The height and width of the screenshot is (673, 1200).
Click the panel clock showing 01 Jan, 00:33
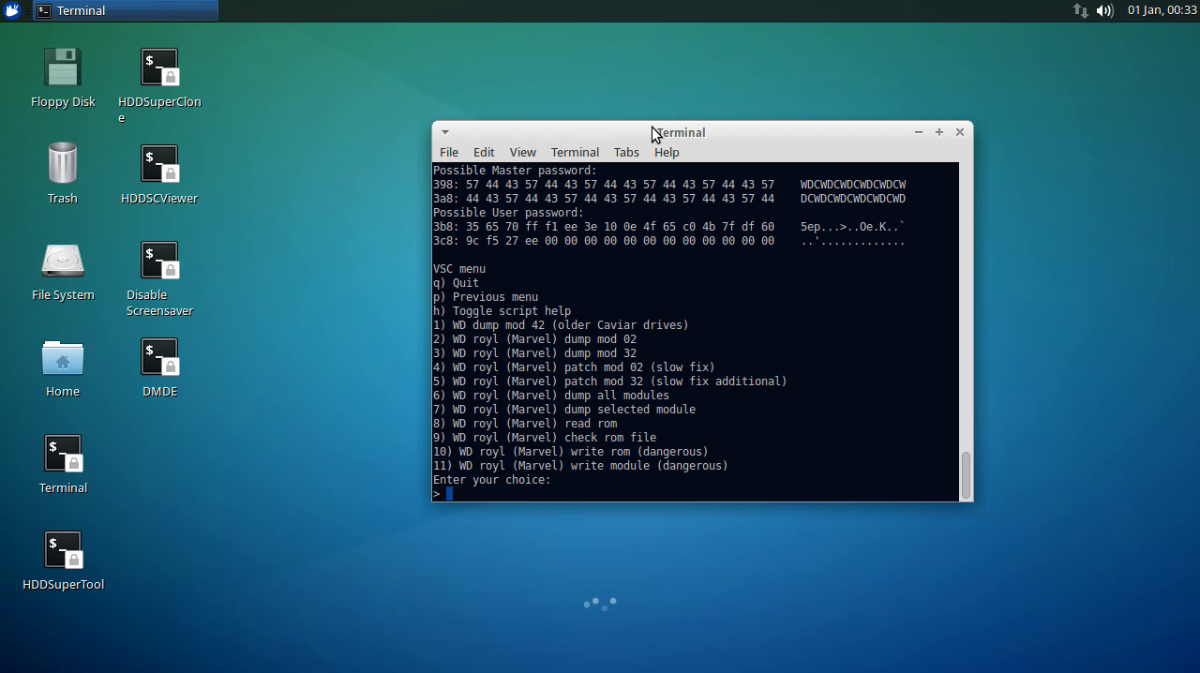(1162, 11)
